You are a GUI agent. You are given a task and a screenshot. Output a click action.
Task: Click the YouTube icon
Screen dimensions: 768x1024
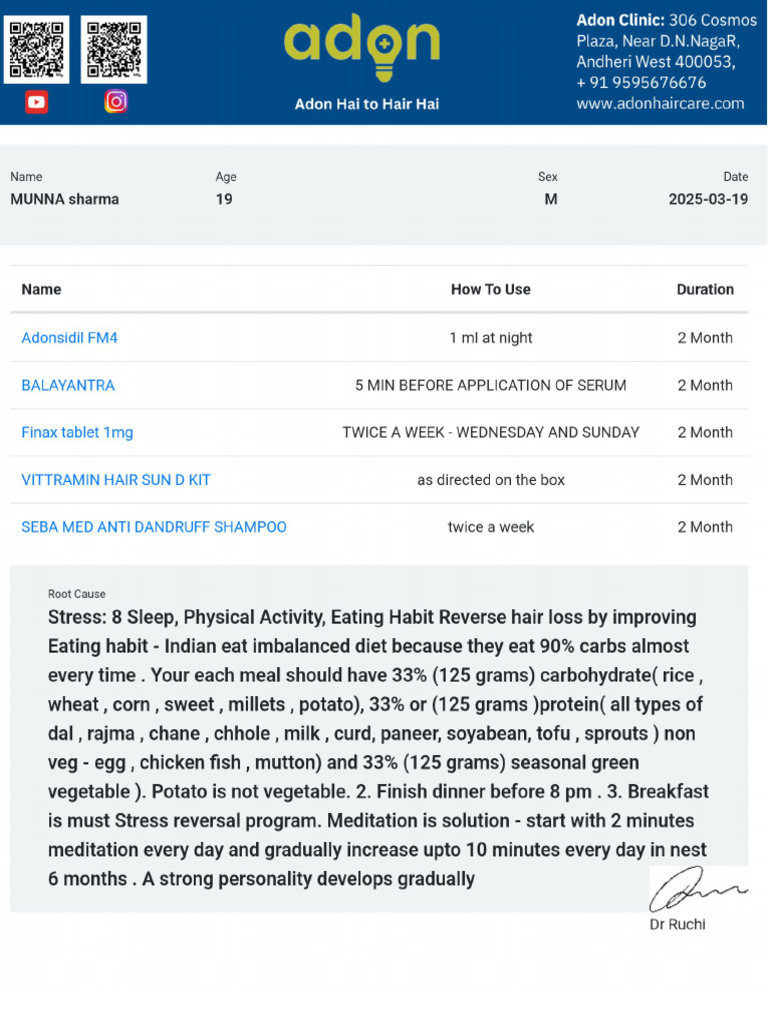pyautogui.click(x=36, y=101)
